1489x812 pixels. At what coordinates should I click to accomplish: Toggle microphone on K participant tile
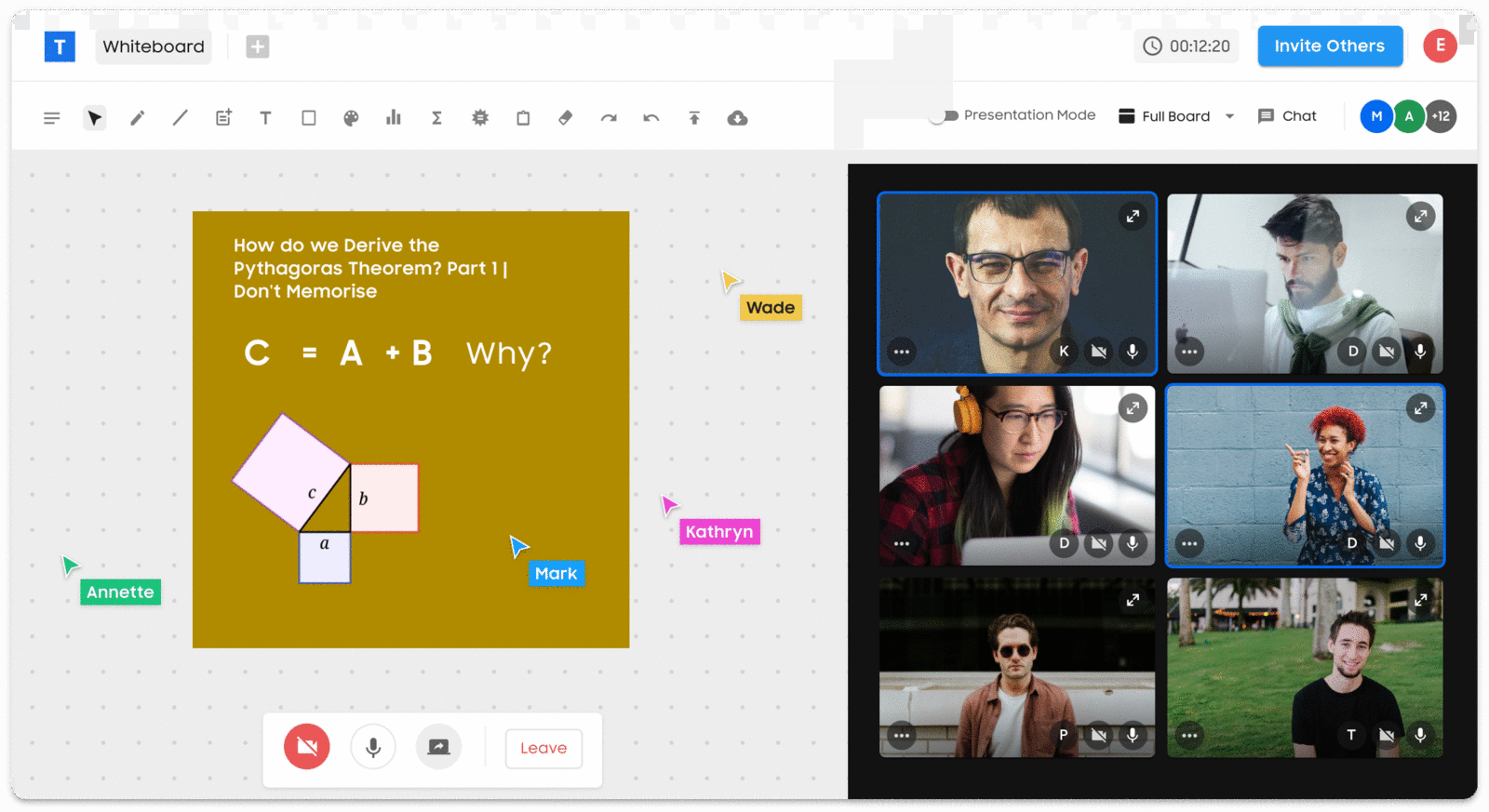coord(1133,352)
